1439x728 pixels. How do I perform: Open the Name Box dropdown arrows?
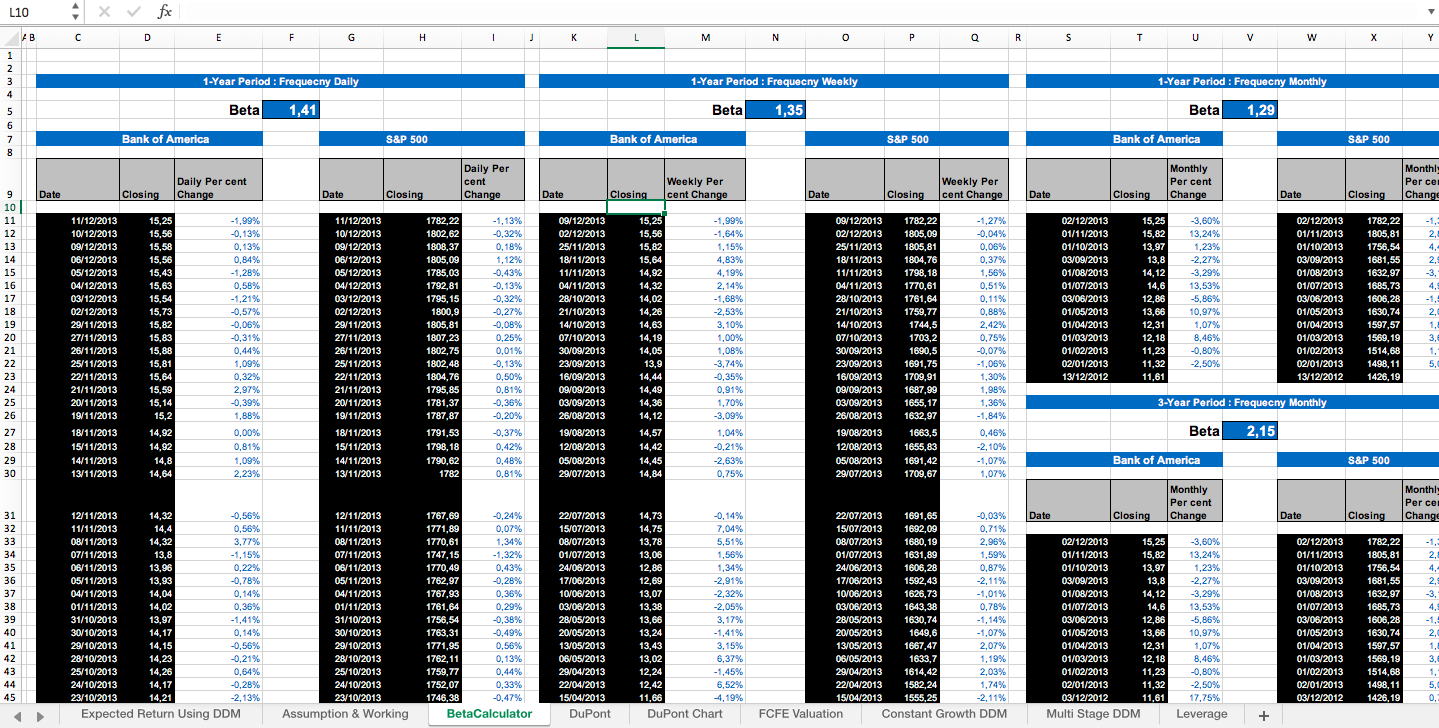(x=76, y=12)
